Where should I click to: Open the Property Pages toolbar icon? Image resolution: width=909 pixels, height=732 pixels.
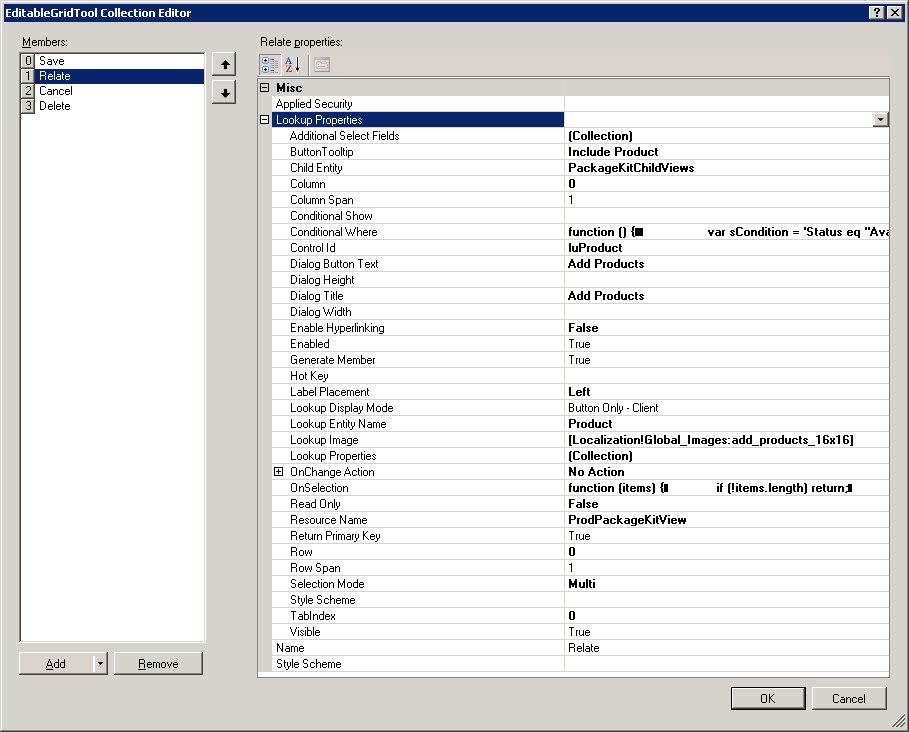(x=322, y=64)
